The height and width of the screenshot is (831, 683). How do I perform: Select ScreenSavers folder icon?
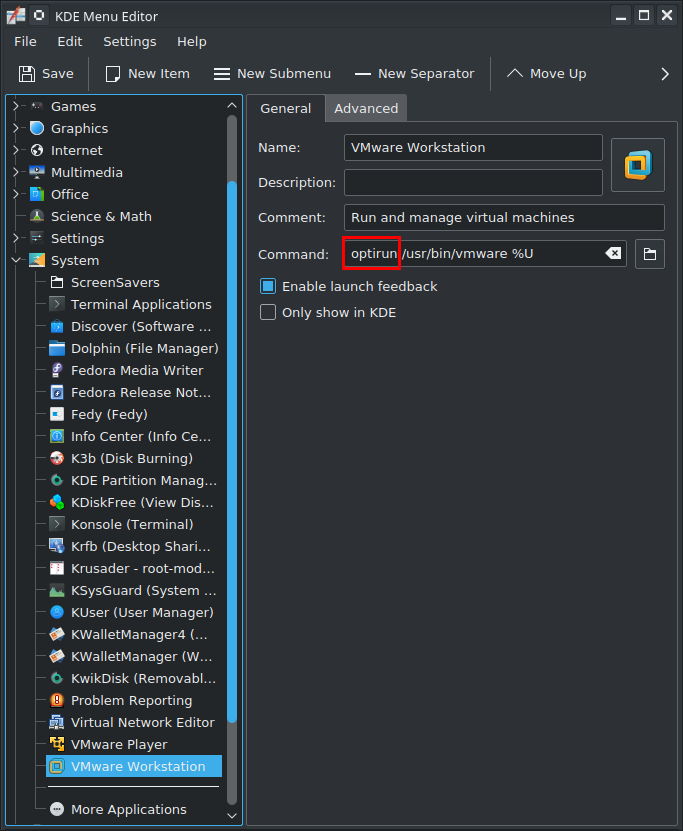57,282
